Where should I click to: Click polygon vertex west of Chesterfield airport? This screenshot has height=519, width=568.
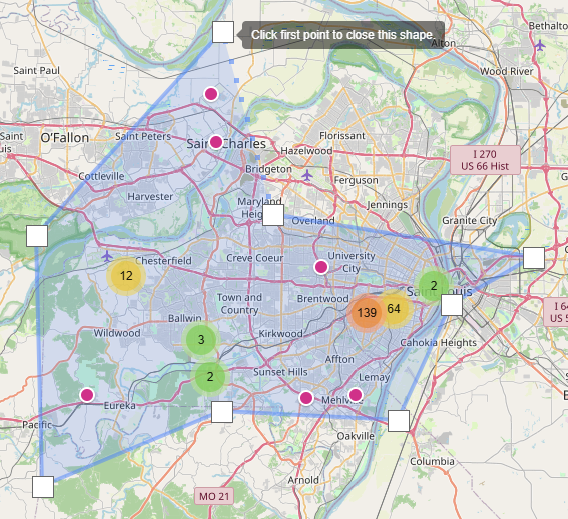coord(37,236)
